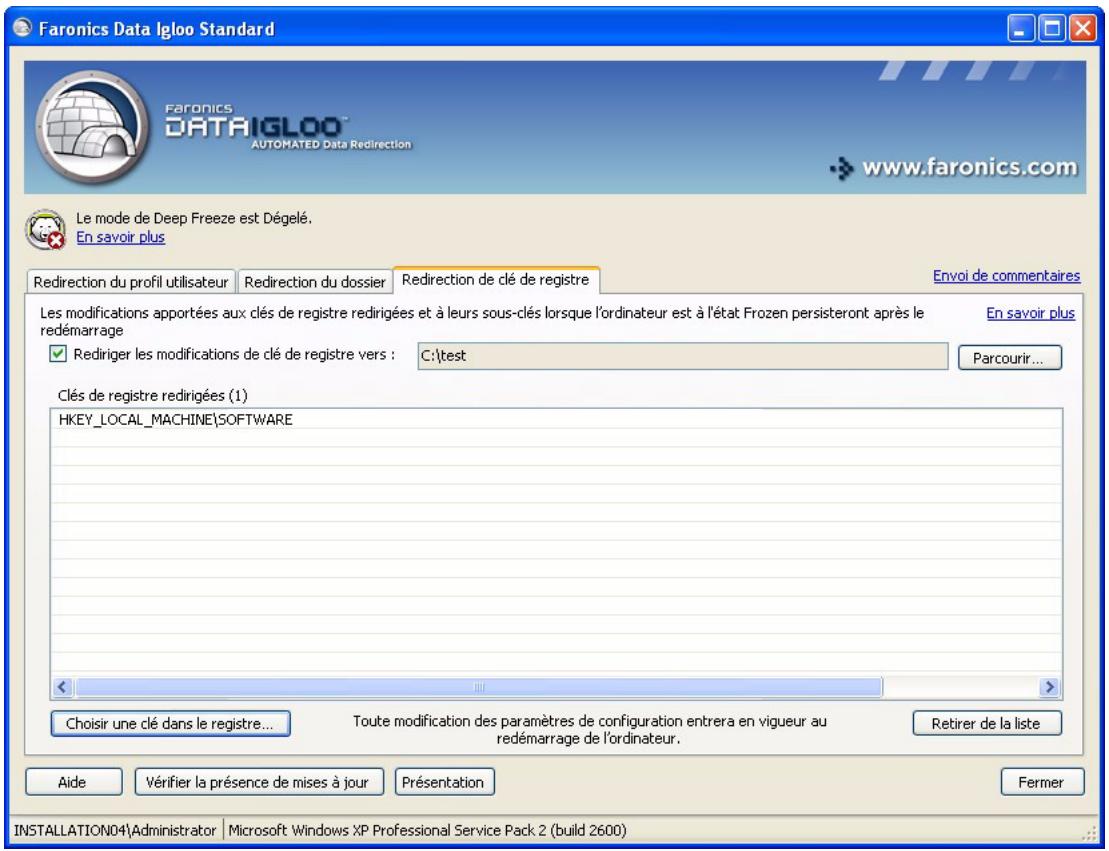Click Choisir une clé dans le registre button
Screen dimensions: 1109x851
click(170, 723)
